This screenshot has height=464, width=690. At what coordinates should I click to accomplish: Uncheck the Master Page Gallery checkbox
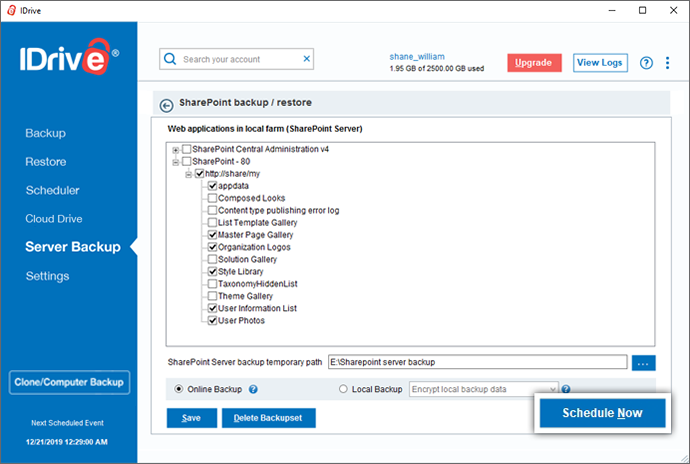(212, 235)
